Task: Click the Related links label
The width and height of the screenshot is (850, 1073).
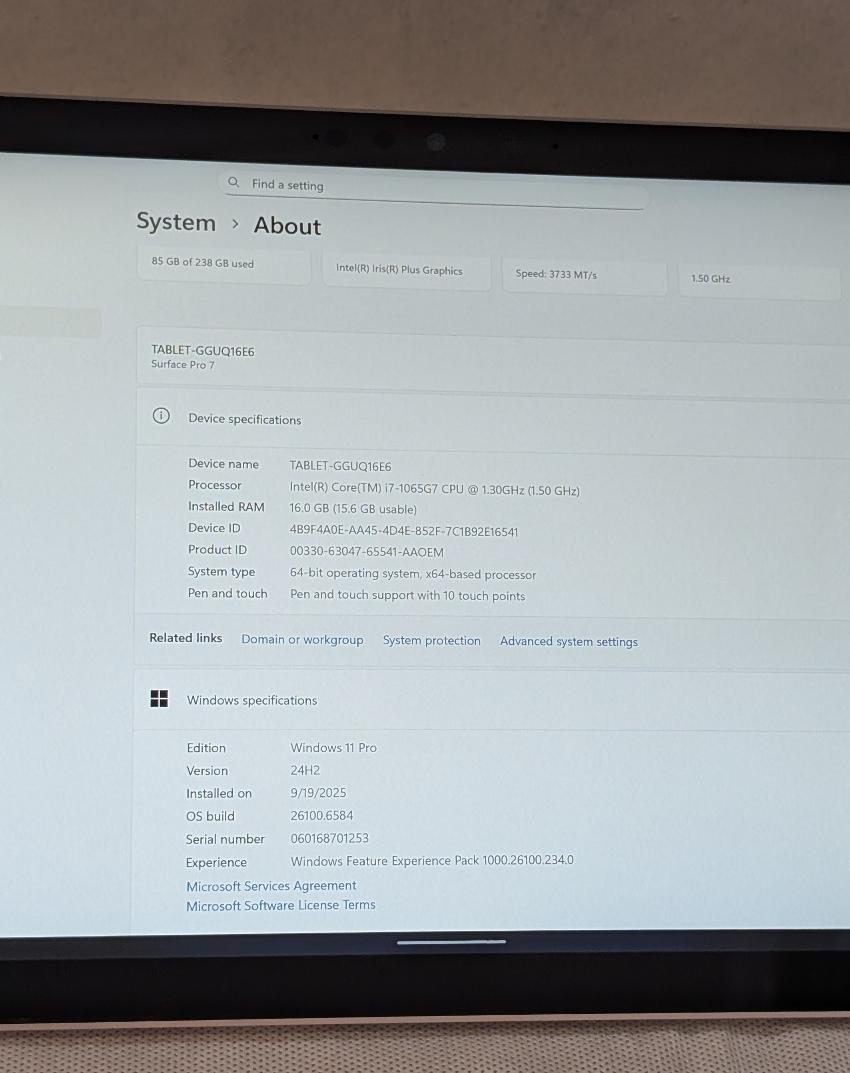Action: (x=185, y=638)
